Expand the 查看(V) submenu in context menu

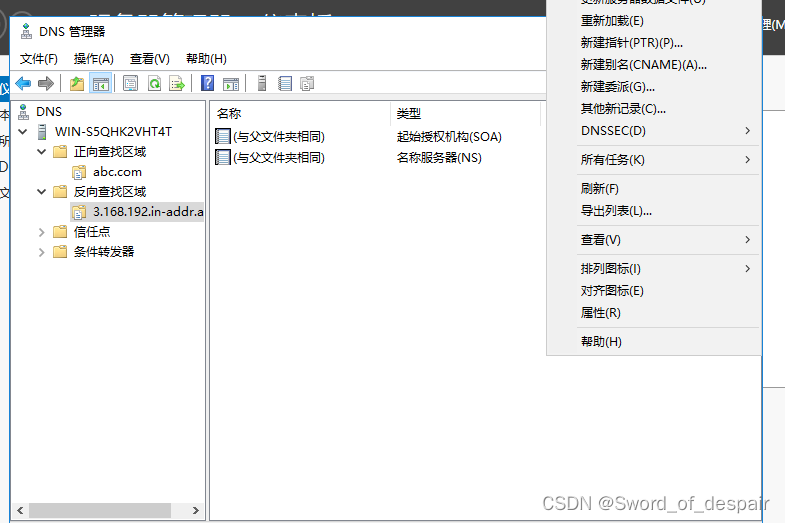654,240
